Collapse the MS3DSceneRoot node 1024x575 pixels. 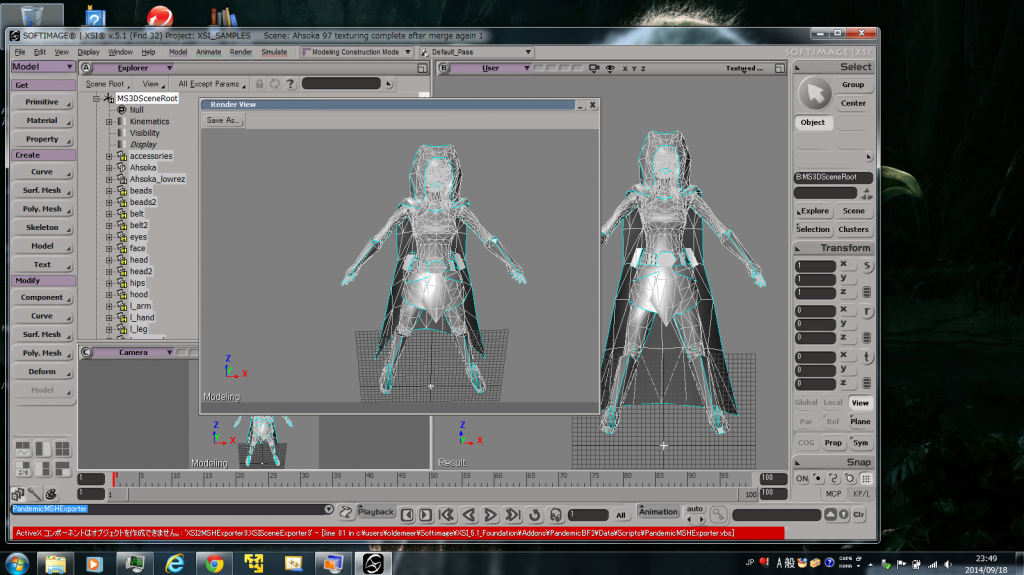pyautogui.click(x=96, y=99)
